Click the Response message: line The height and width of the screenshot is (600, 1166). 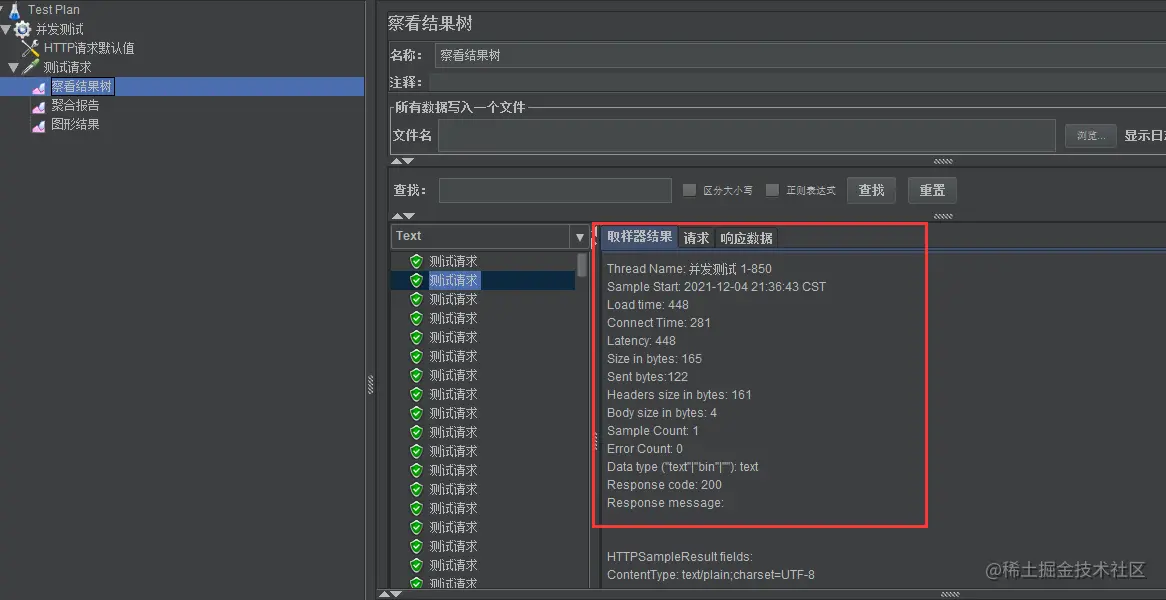coord(665,503)
